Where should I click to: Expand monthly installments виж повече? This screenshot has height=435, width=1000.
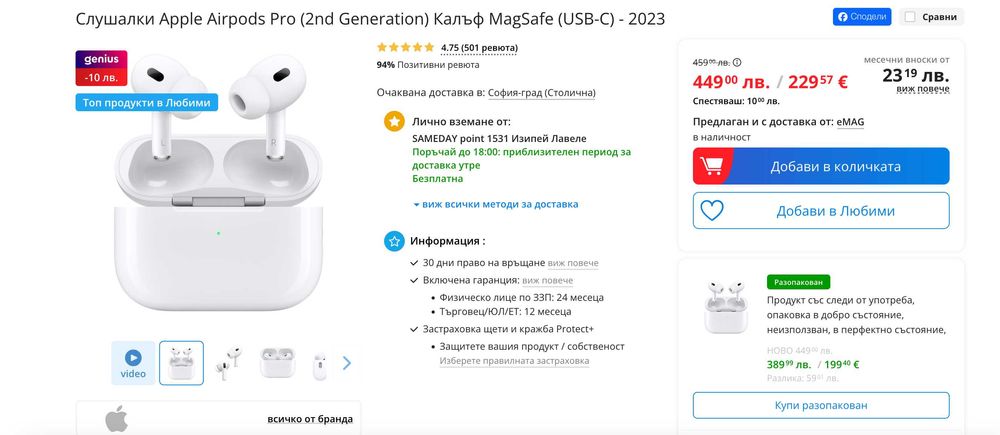(x=922, y=88)
